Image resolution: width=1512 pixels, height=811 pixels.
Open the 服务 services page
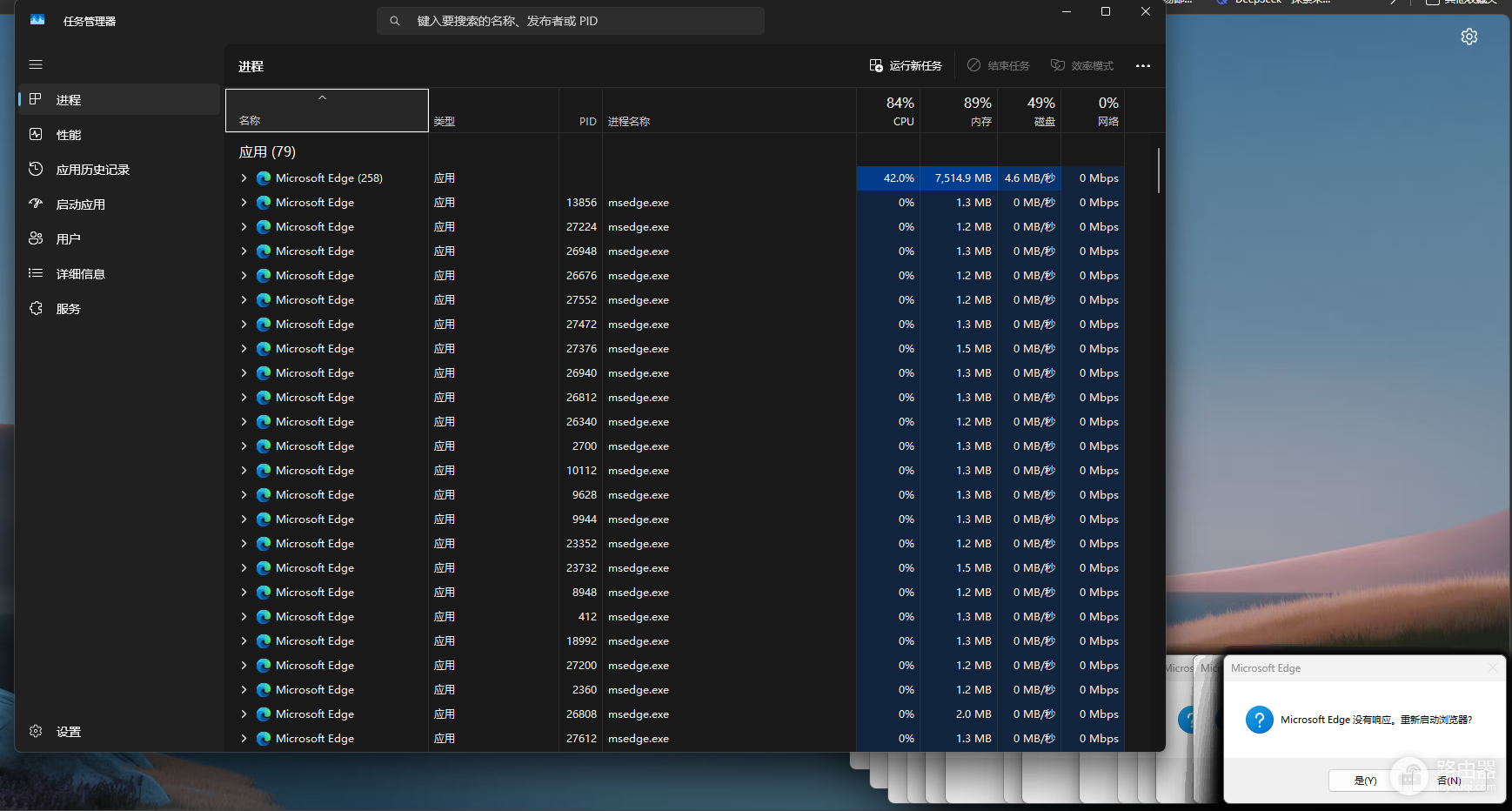(x=119, y=309)
